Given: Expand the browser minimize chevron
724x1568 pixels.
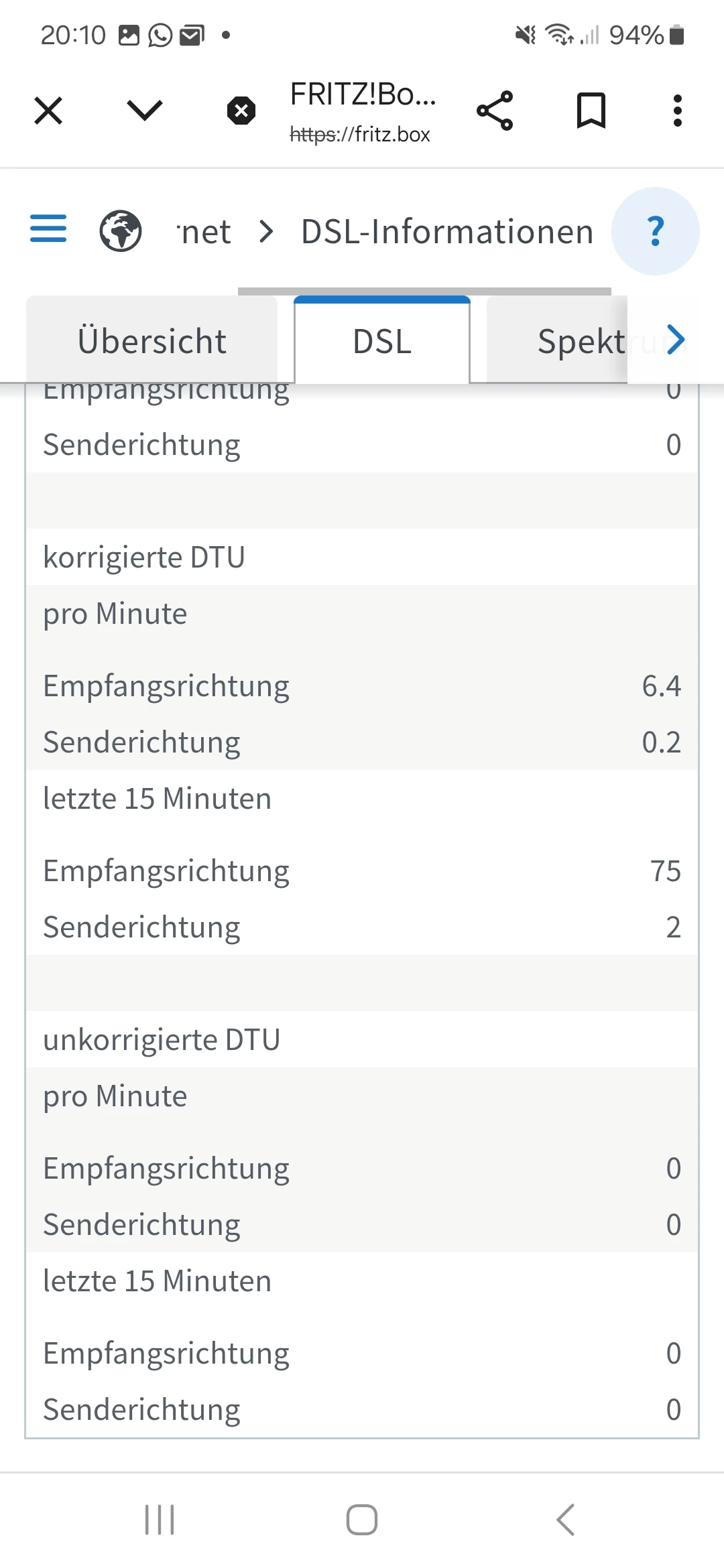Looking at the screenshot, I should (145, 111).
